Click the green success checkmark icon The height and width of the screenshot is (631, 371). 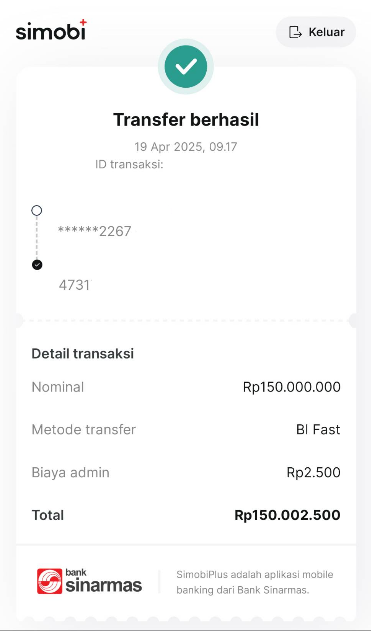pos(186,66)
